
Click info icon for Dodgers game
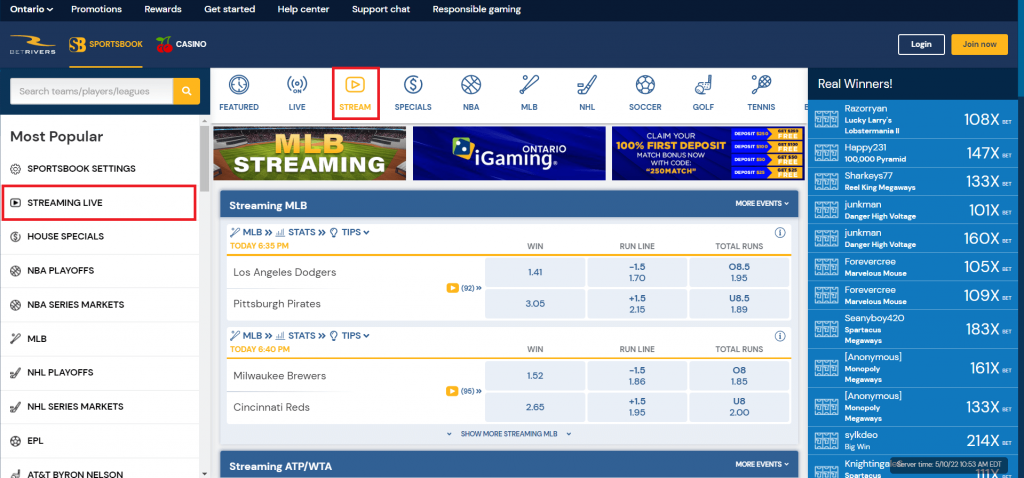coord(779,232)
